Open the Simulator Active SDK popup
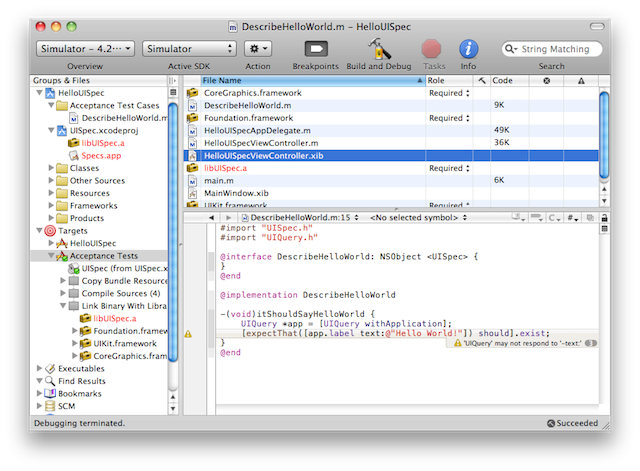 click(189, 49)
